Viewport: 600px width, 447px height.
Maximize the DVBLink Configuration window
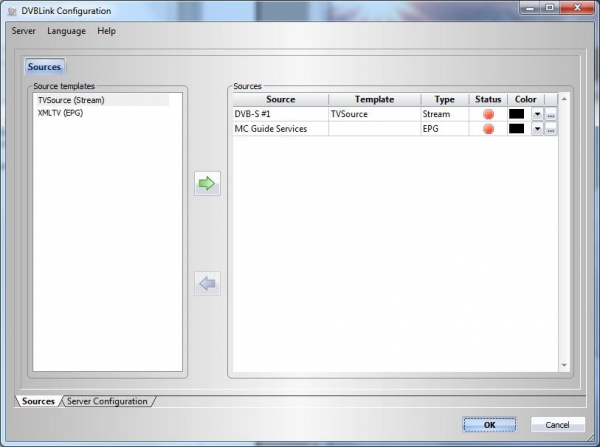pos(550,8)
